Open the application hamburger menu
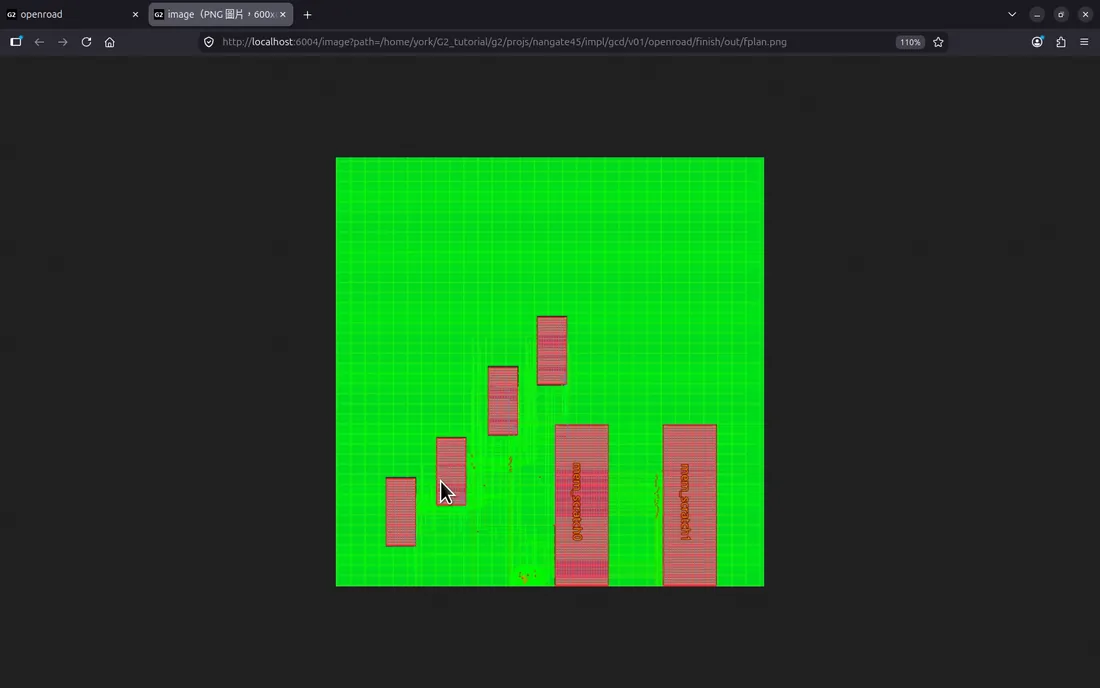Viewport: 1100px width, 688px height. [x=1084, y=42]
